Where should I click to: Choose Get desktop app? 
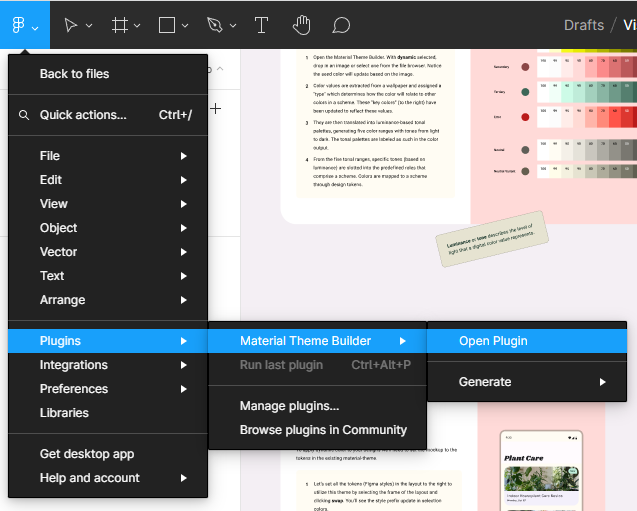point(108,454)
